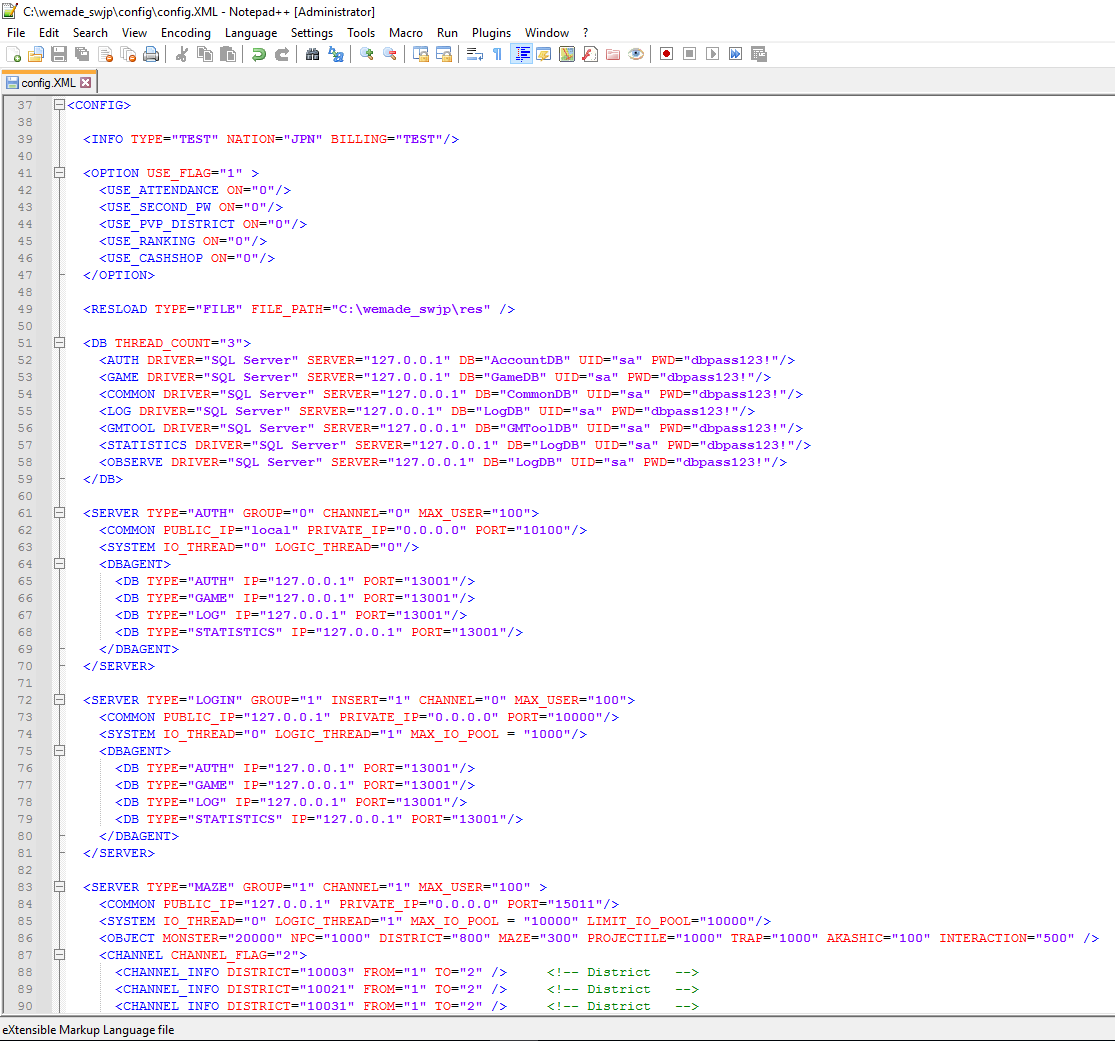Click Run macro multiple times icon
Image resolution: width=1115 pixels, height=1041 pixels.
pos(735,54)
